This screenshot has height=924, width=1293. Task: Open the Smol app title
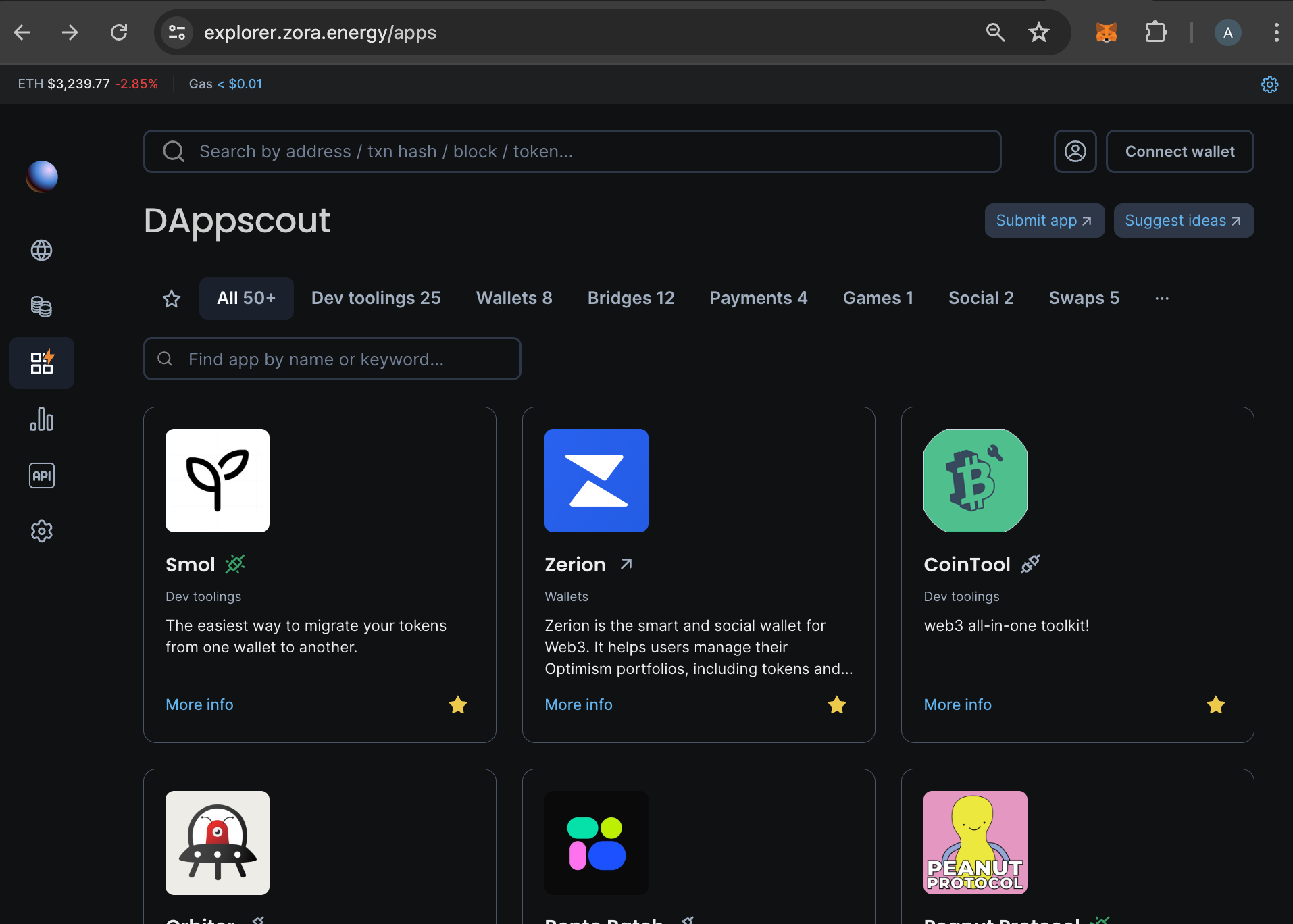(191, 565)
